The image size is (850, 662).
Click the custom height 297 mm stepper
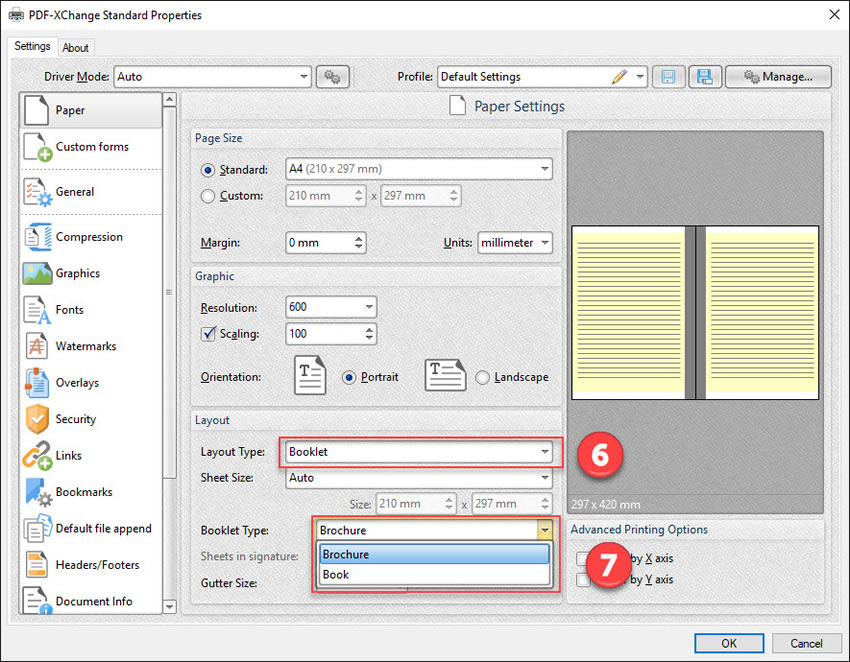click(x=454, y=196)
